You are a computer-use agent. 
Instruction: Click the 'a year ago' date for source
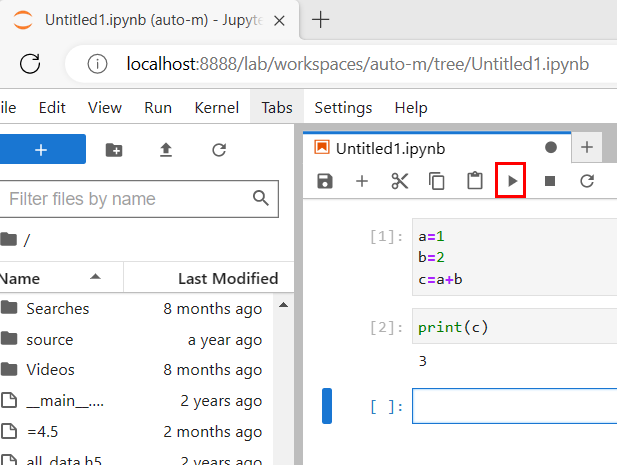225,340
